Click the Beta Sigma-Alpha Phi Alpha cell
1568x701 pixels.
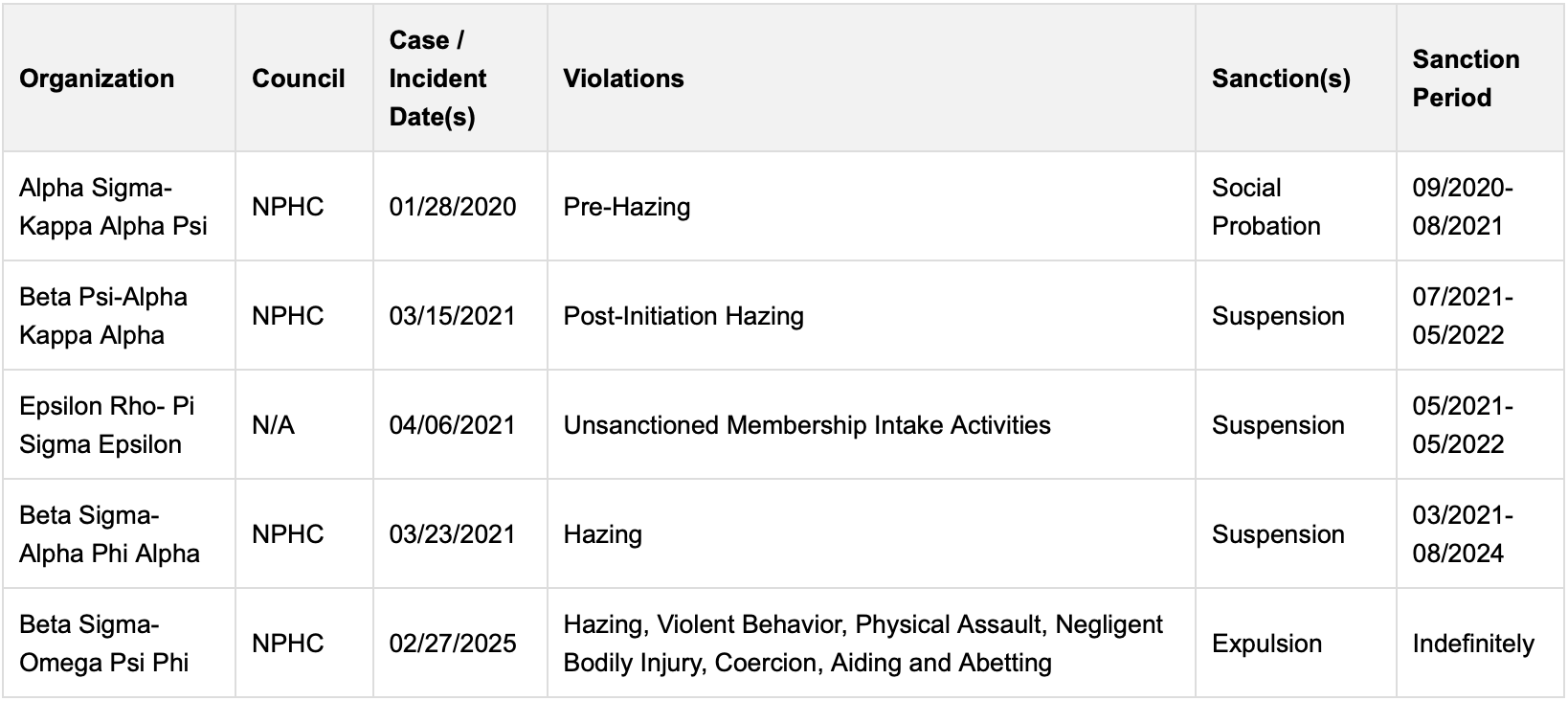(109, 534)
